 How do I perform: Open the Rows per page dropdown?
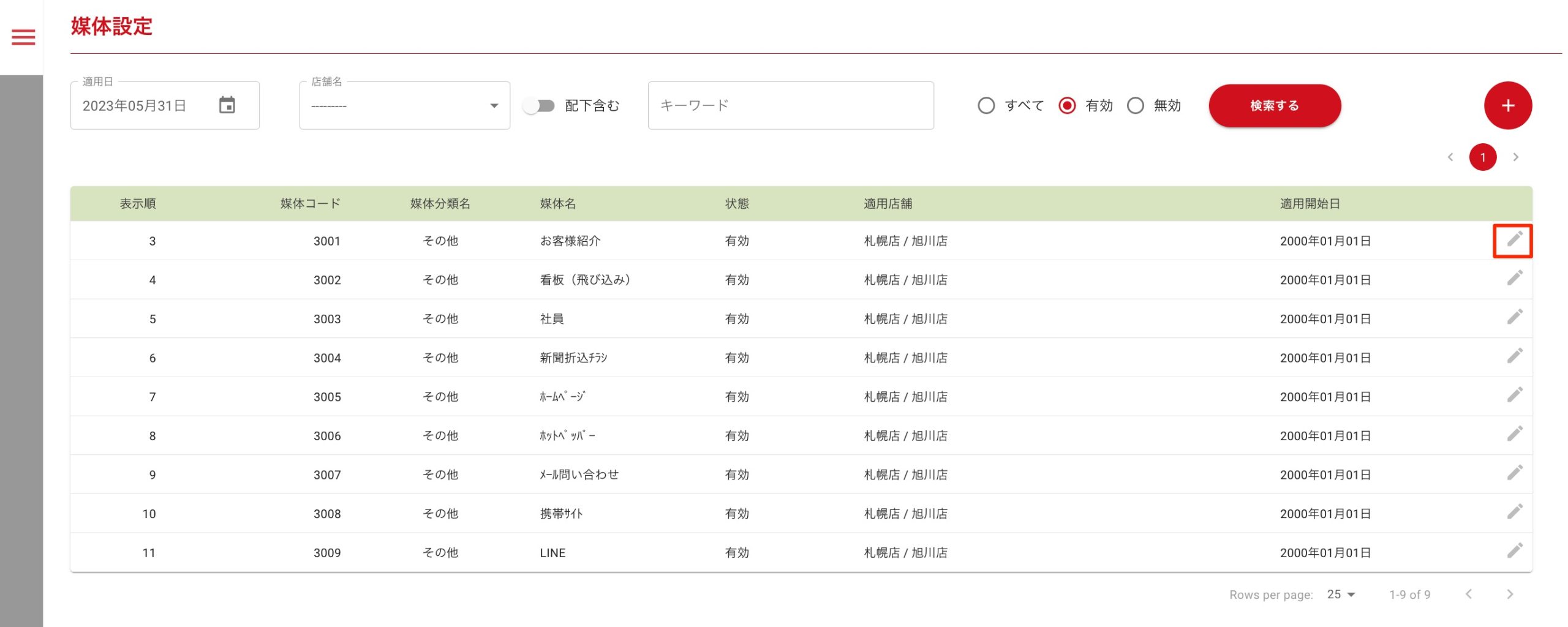(x=1341, y=595)
